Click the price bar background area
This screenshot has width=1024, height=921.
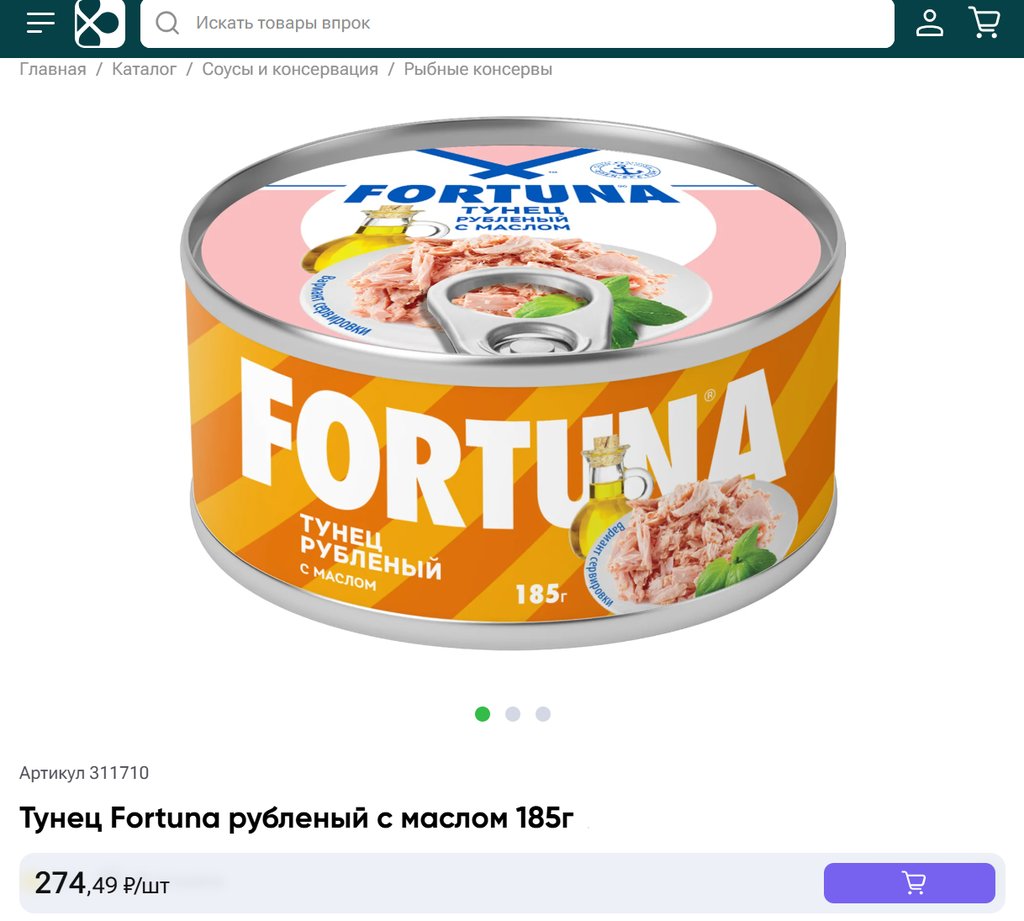point(496,882)
